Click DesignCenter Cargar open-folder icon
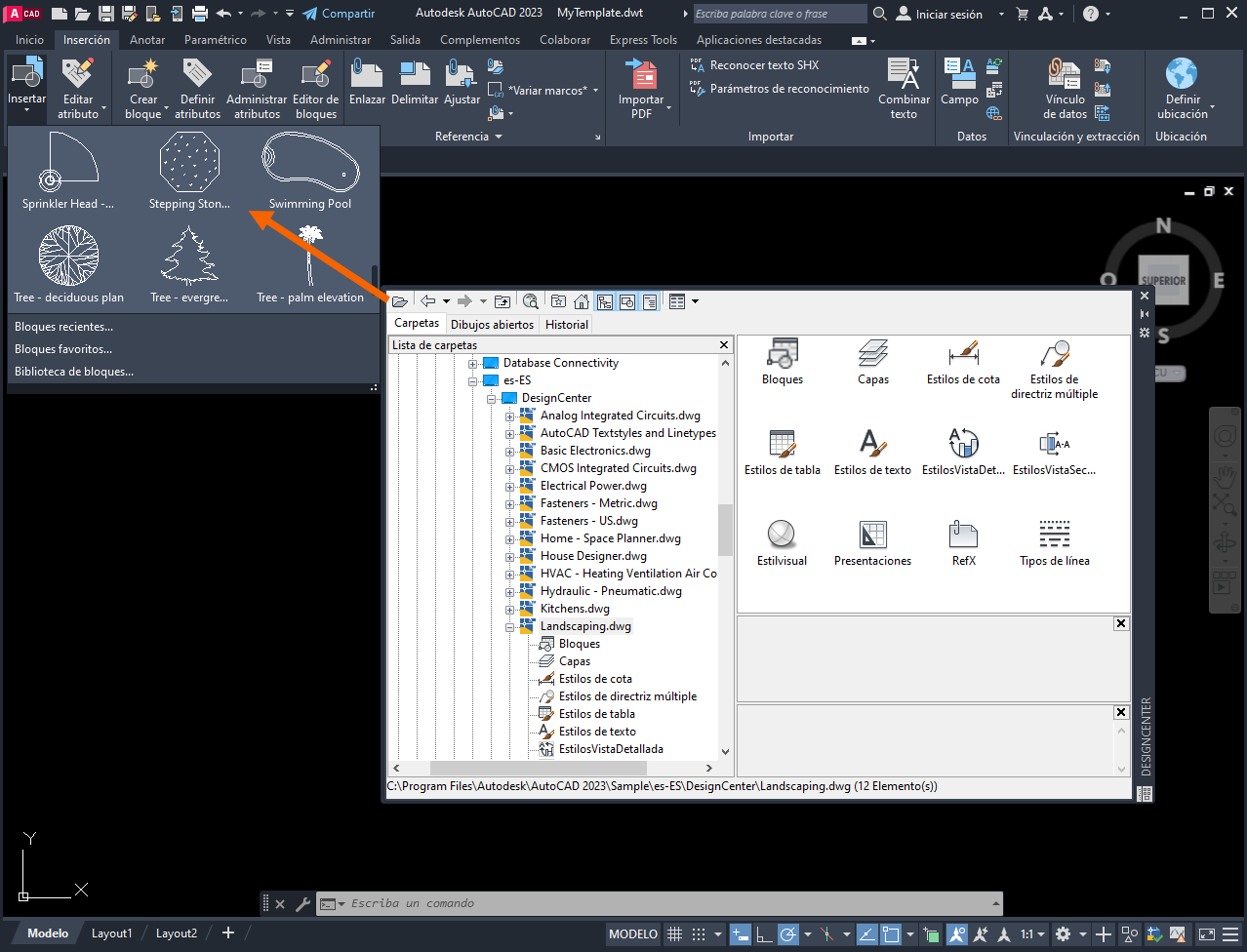 [400, 301]
